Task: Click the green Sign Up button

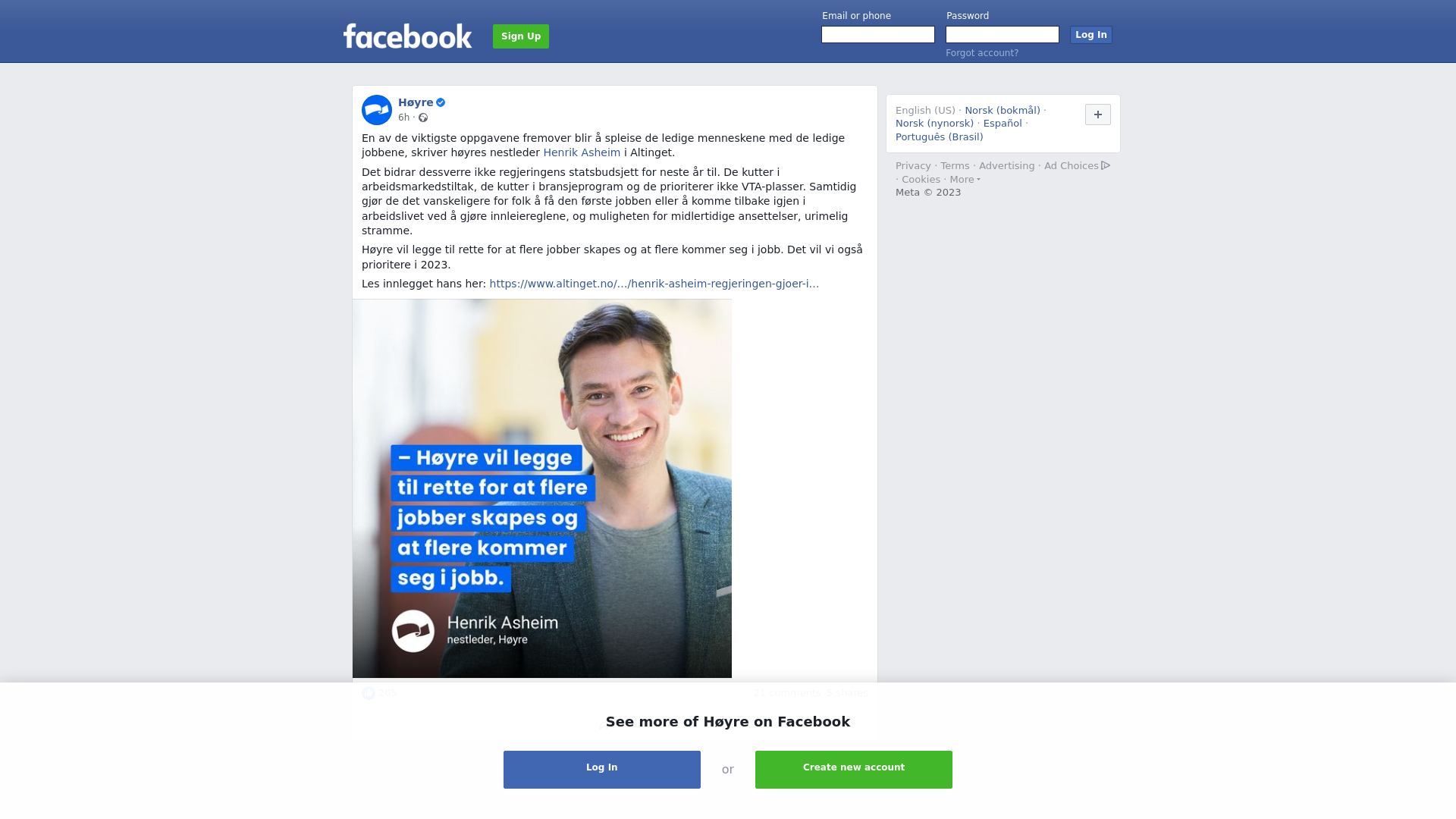Action: tap(521, 36)
